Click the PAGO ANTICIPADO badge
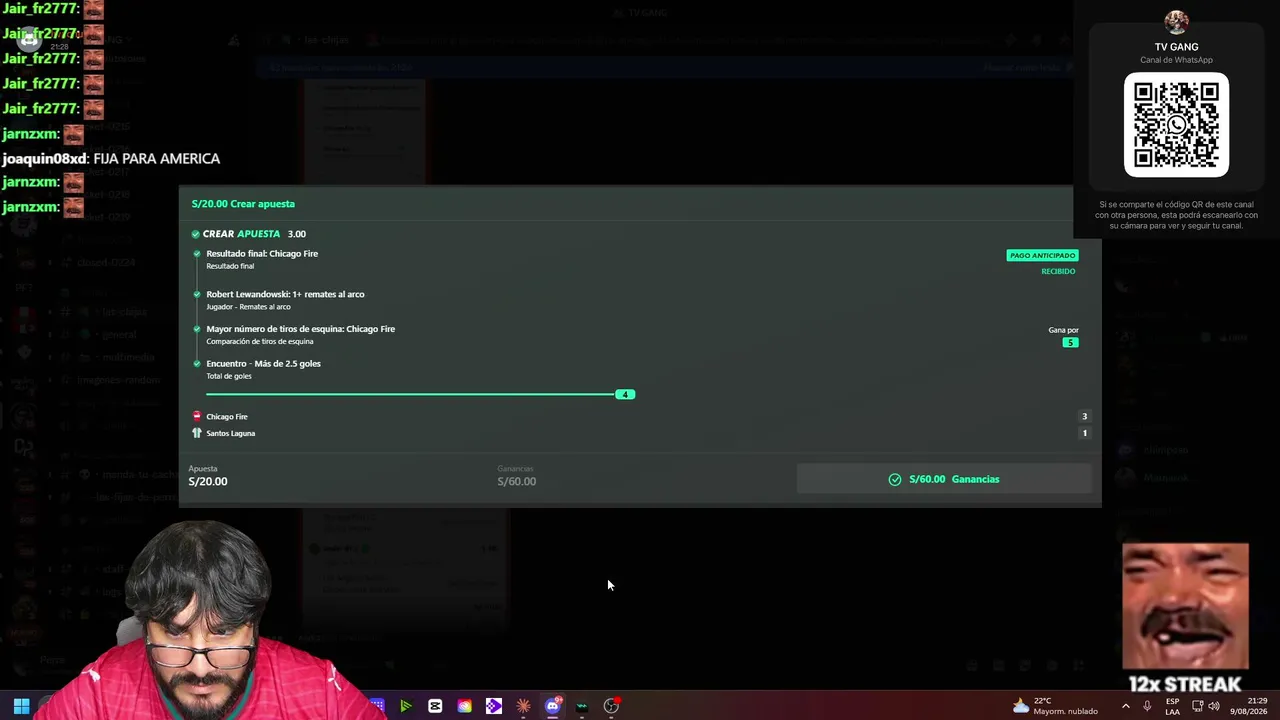The height and width of the screenshot is (720, 1280). 1042,255
